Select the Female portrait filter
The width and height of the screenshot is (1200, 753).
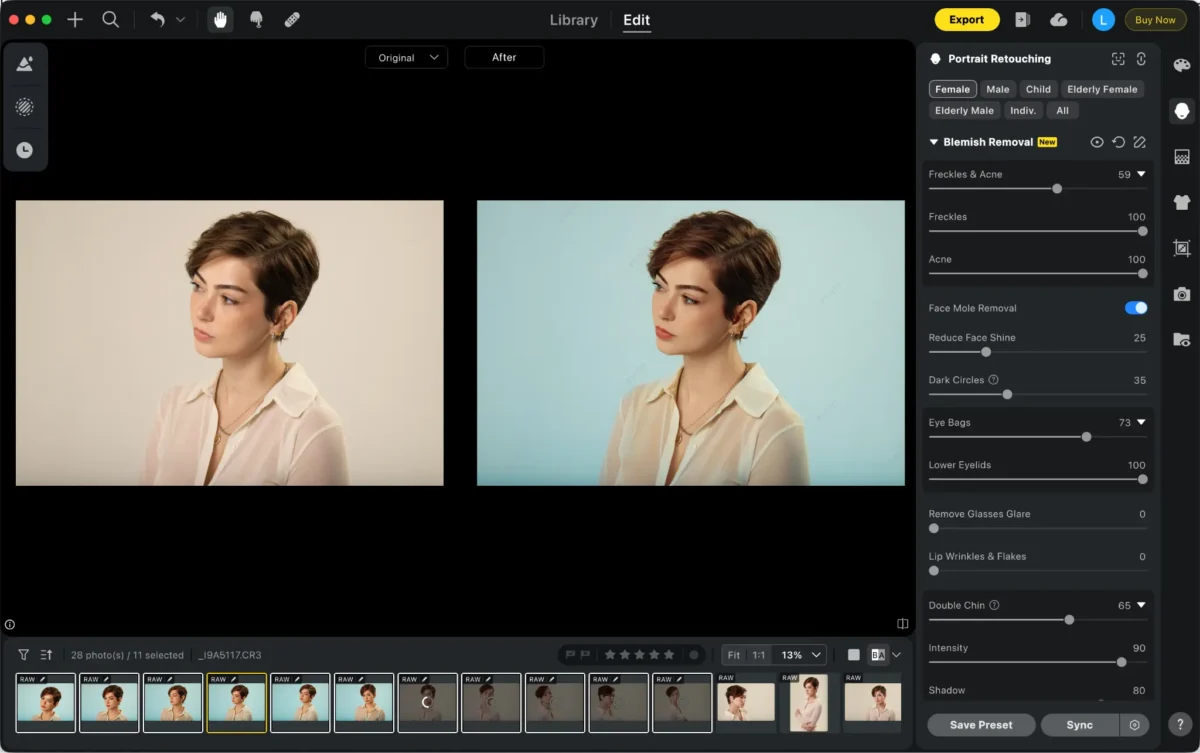click(x=952, y=89)
